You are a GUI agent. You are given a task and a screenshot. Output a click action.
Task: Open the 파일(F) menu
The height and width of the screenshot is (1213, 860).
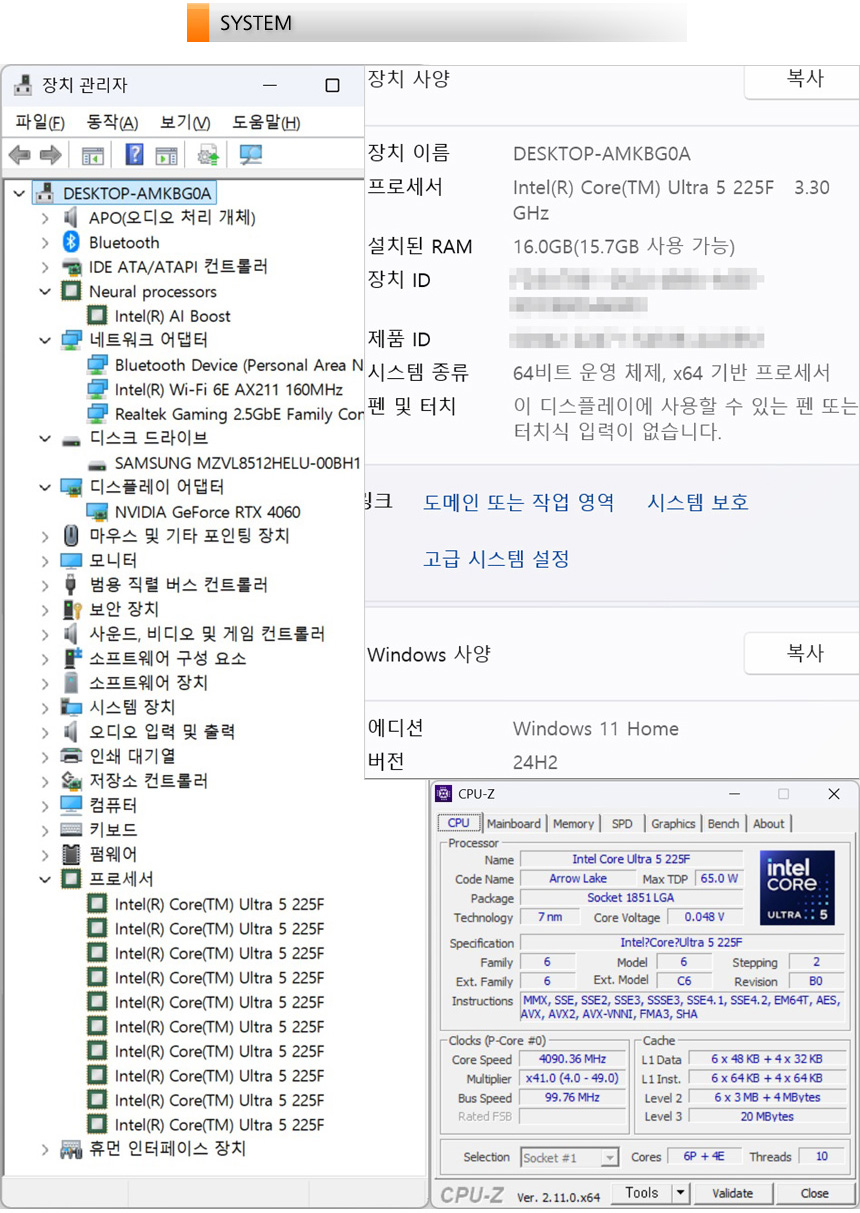pyautogui.click(x=40, y=123)
